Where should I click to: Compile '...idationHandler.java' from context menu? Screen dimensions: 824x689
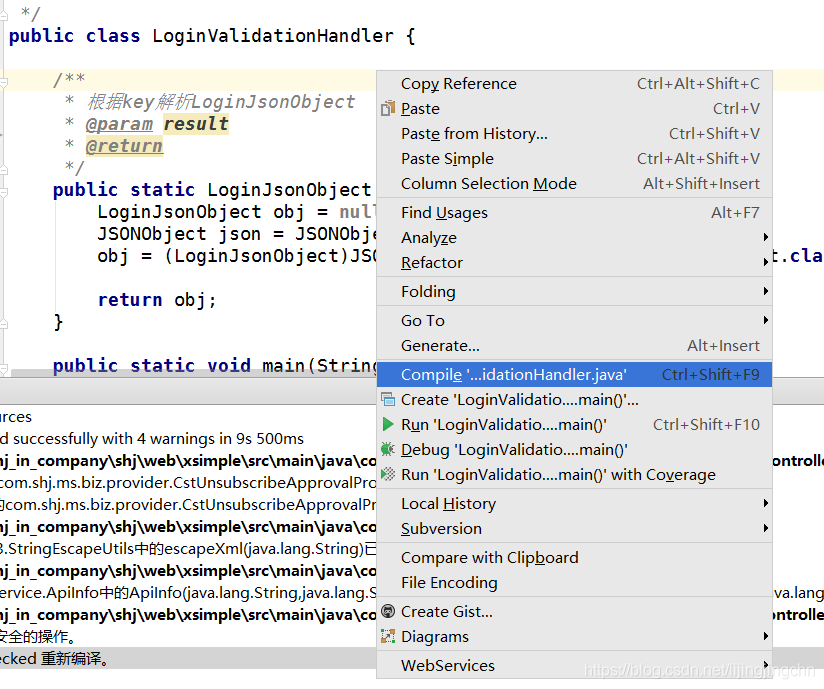[x=574, y=374]
